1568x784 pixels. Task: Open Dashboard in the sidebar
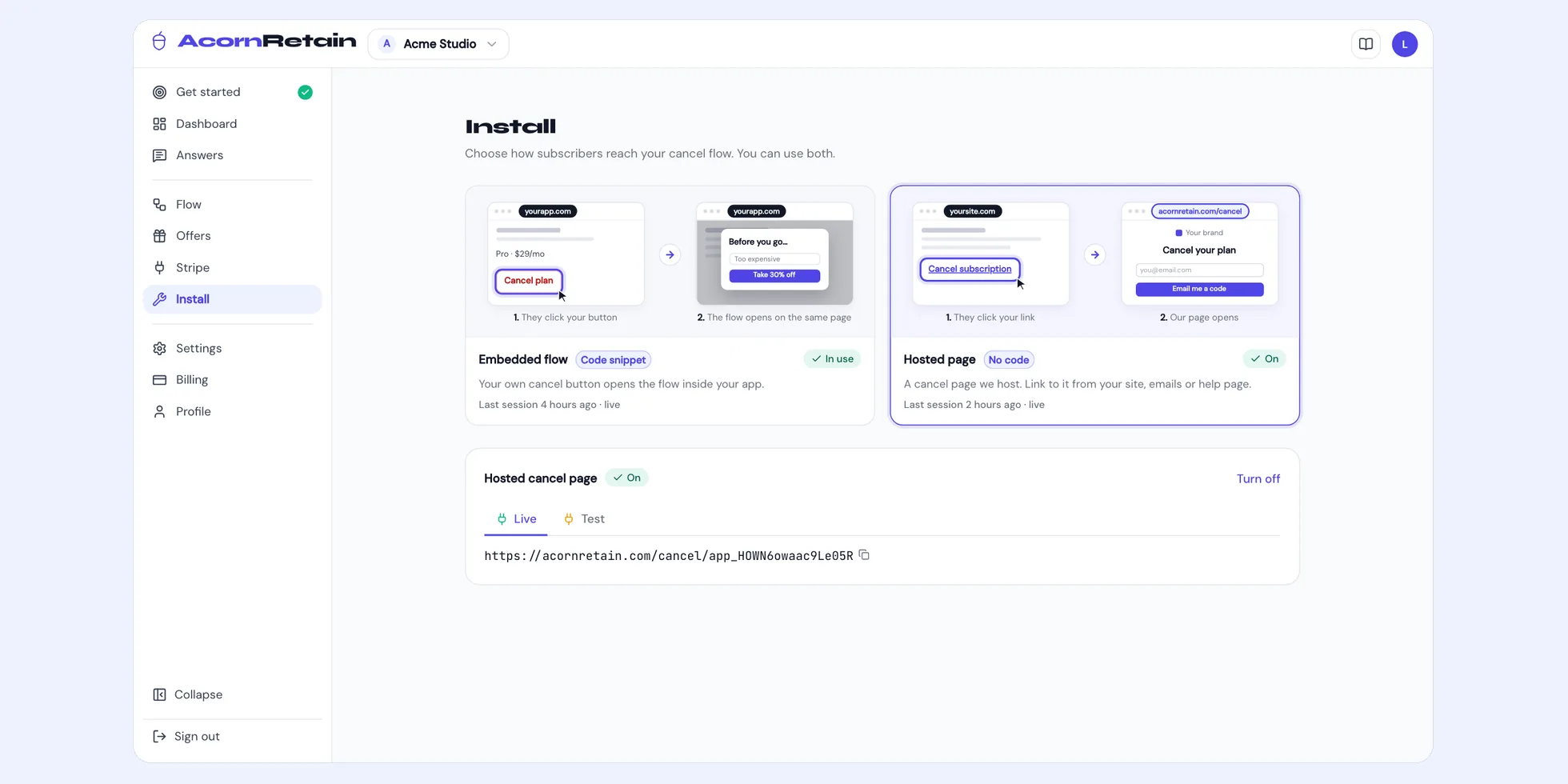click(x=232, y=124)
